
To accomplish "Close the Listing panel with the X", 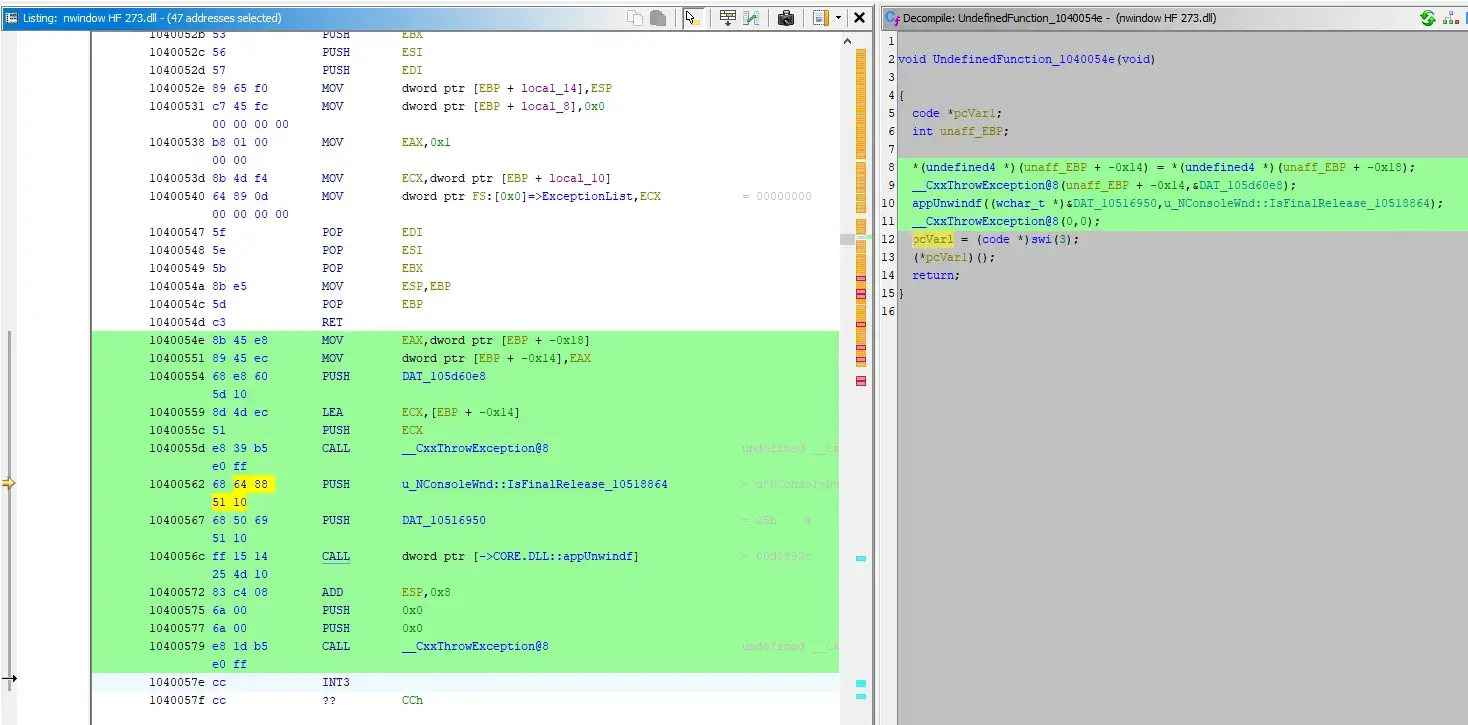I will pos(859,18).
